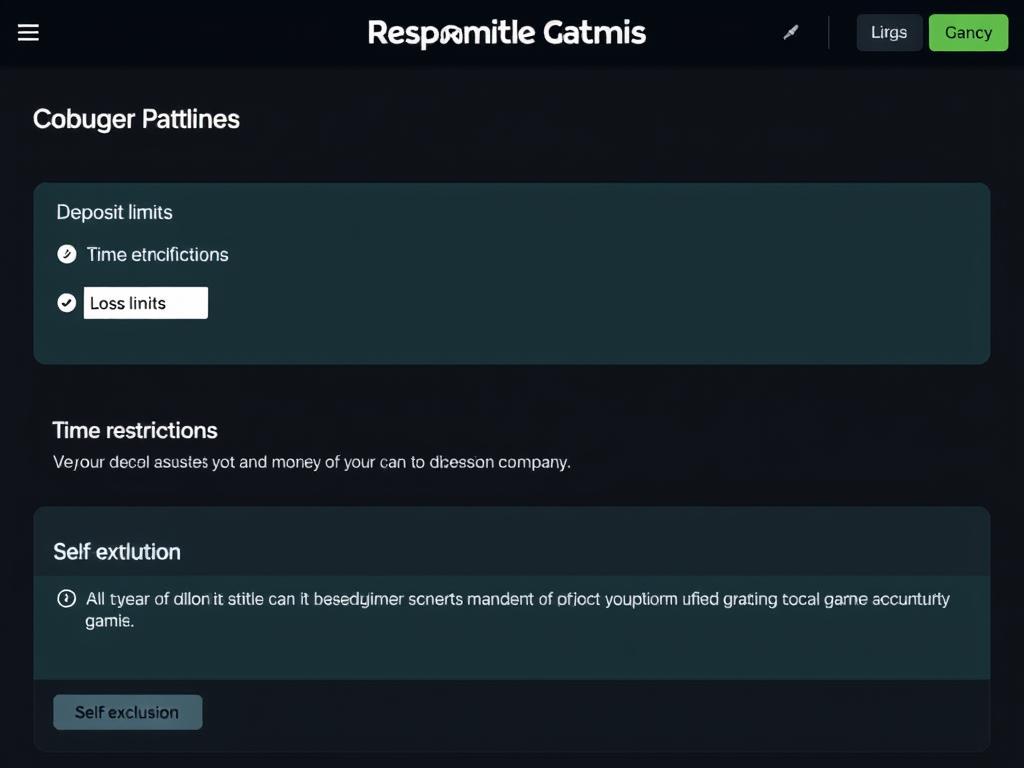Click the Respomitle Gatmis site title
The image size is (1024, 768).
coord(506,33)
